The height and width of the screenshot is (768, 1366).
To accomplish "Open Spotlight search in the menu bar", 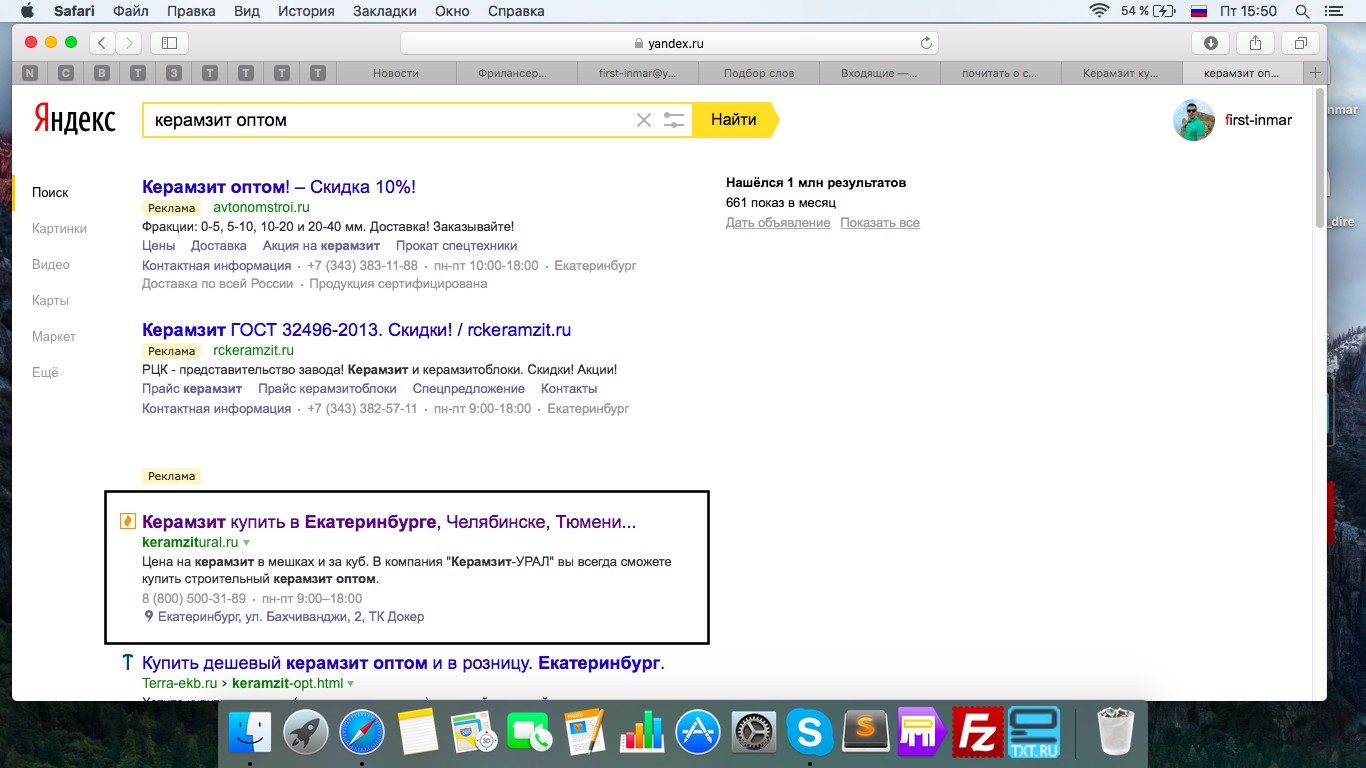I will coord(1302,11).
